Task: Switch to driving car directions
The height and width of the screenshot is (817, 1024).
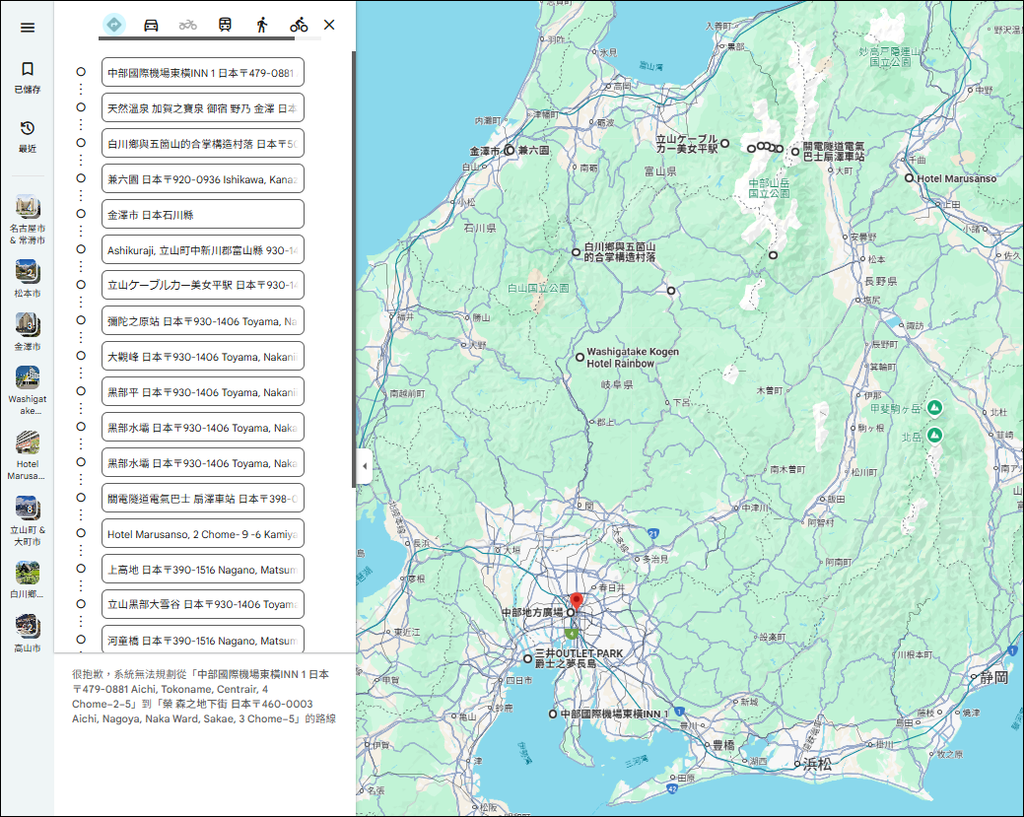Action: pos(151,25)
